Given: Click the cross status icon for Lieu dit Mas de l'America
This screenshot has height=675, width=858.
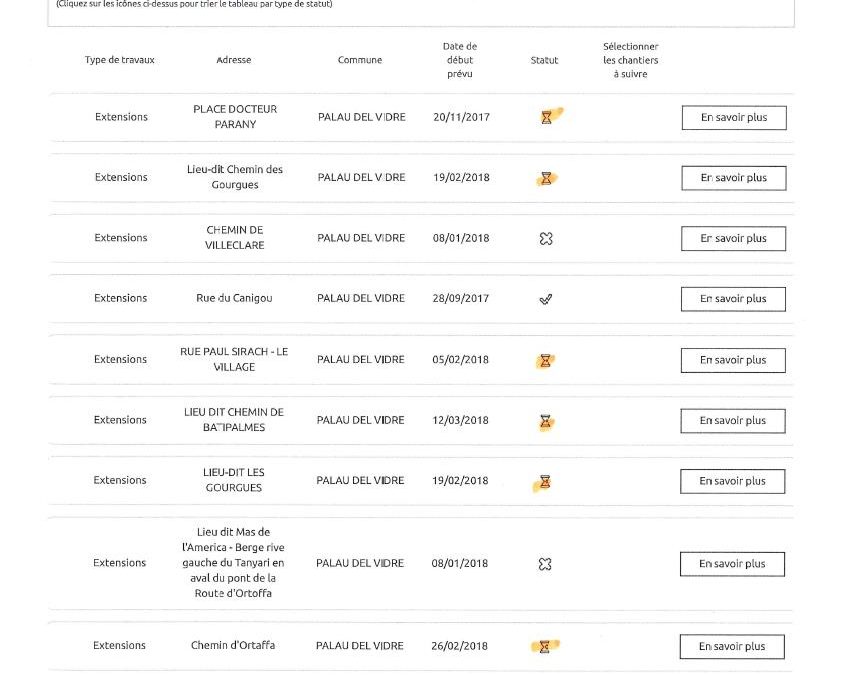Looking at the screenshot, I should click(545, 564).
